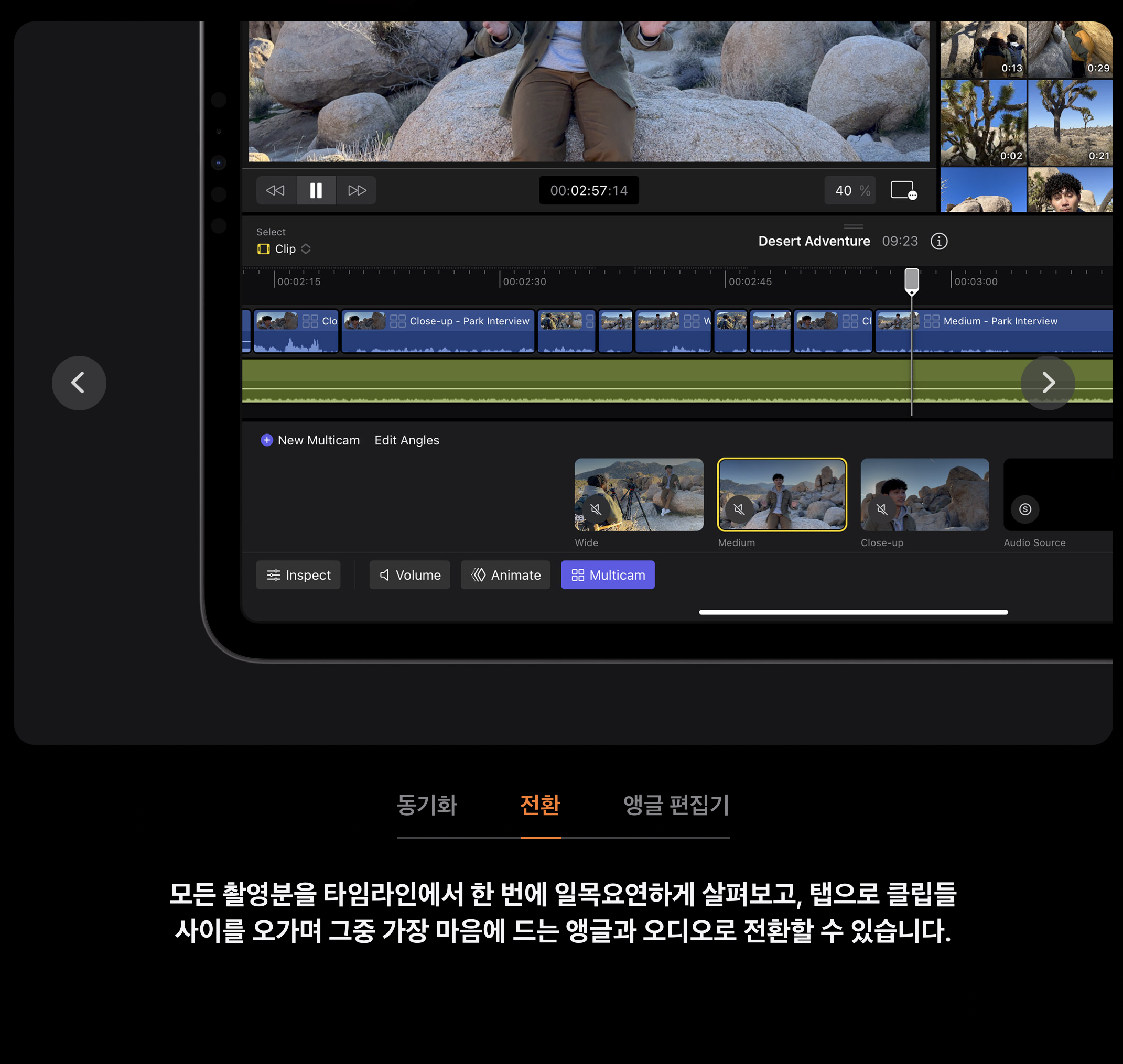Screen dimensions: 1123x1064
Task: Rewind playback with the reverse button
Action: coord(276,191)
